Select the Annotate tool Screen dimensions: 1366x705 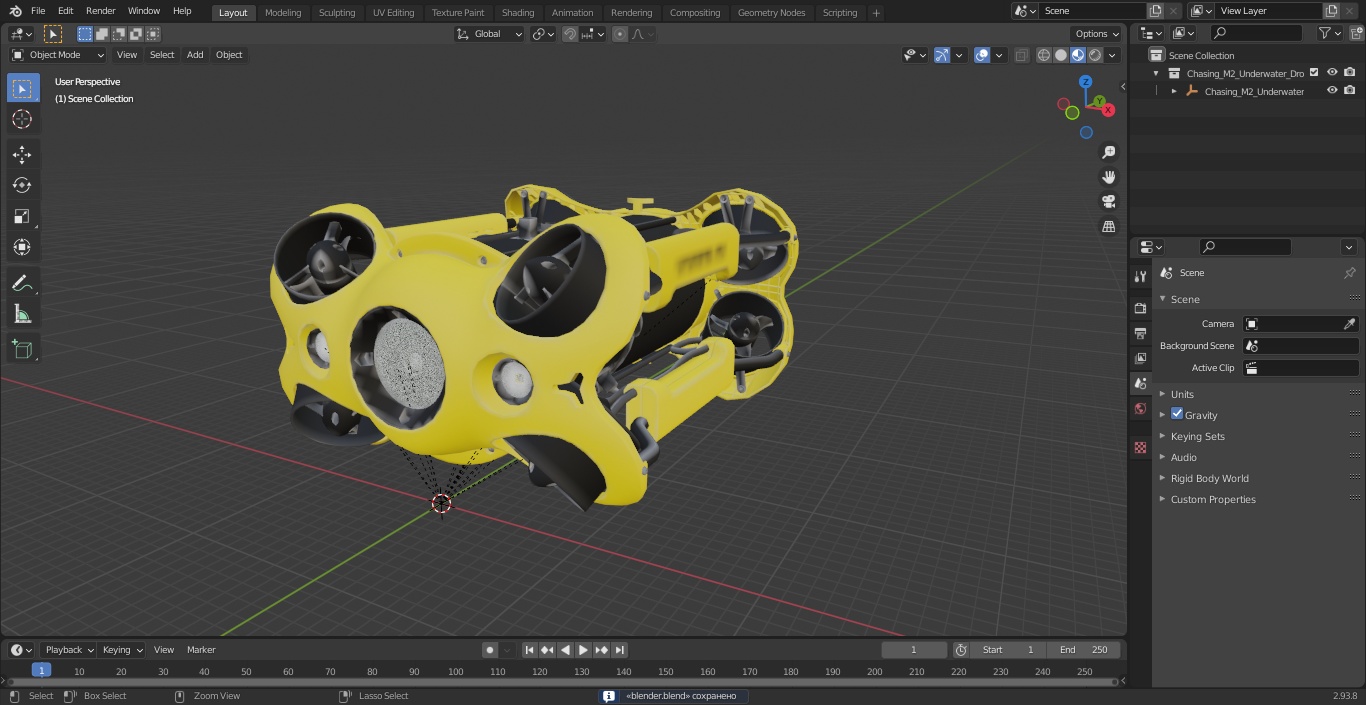point(22,283)
